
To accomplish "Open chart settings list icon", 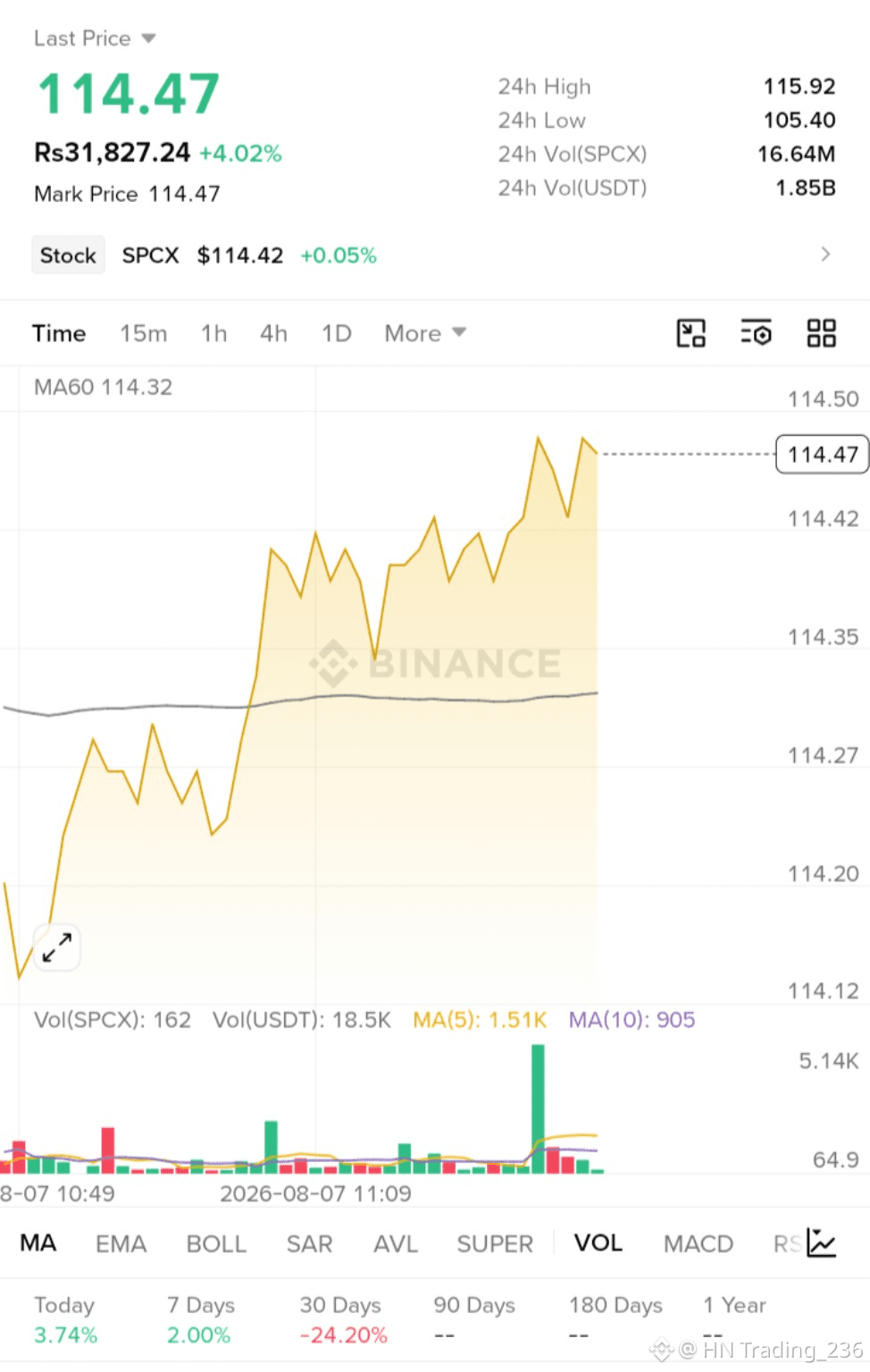I will click(756, 333).
